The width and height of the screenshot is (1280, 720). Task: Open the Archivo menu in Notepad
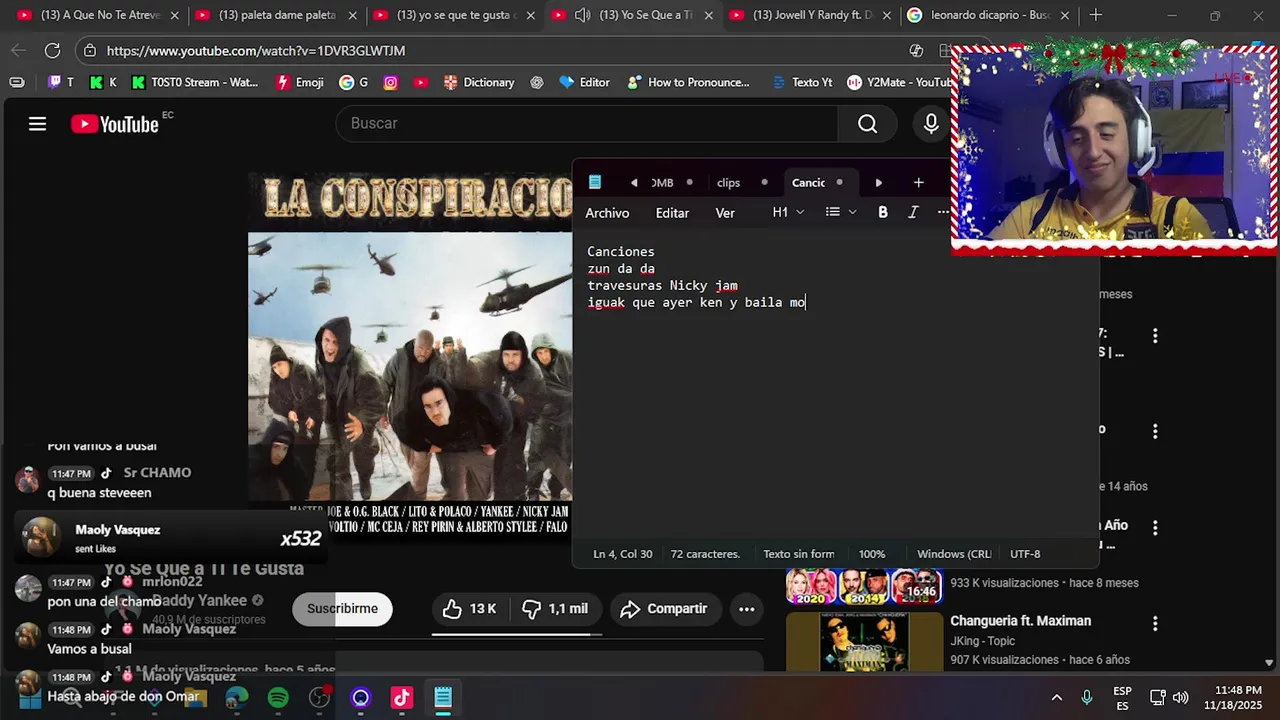pos(607,213)
